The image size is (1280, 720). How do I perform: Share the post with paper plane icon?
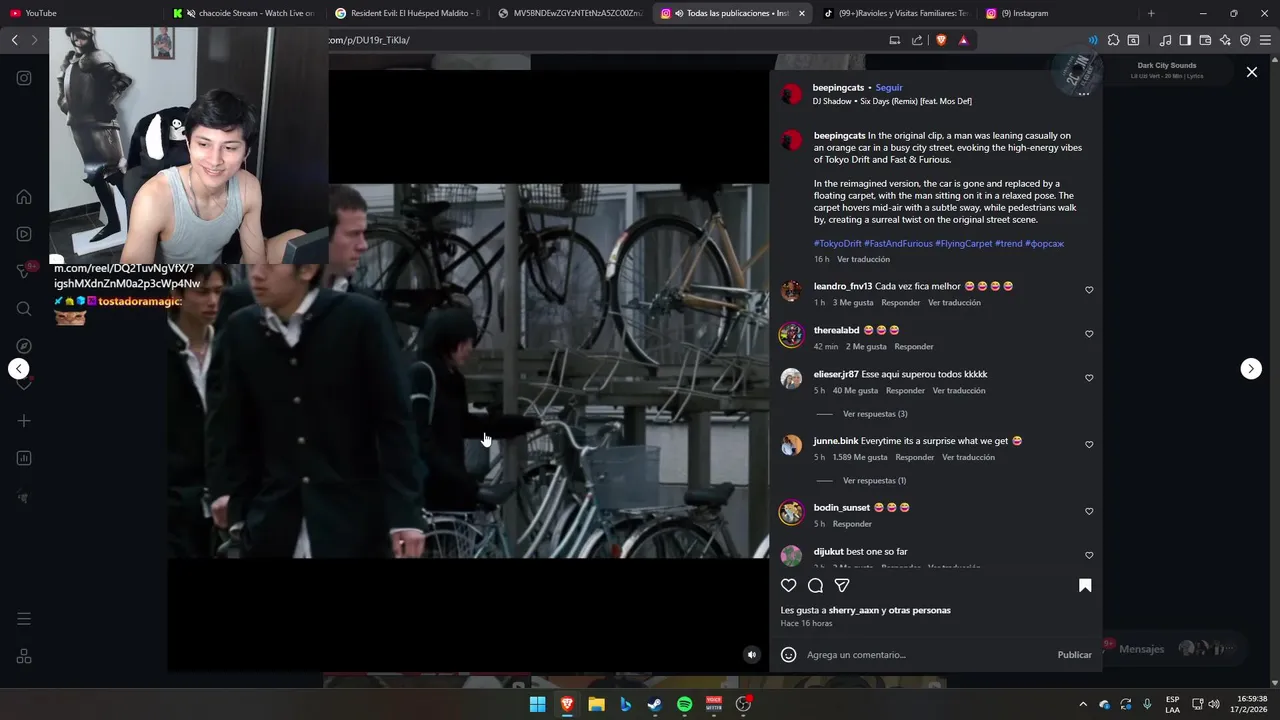coord(842,586)
